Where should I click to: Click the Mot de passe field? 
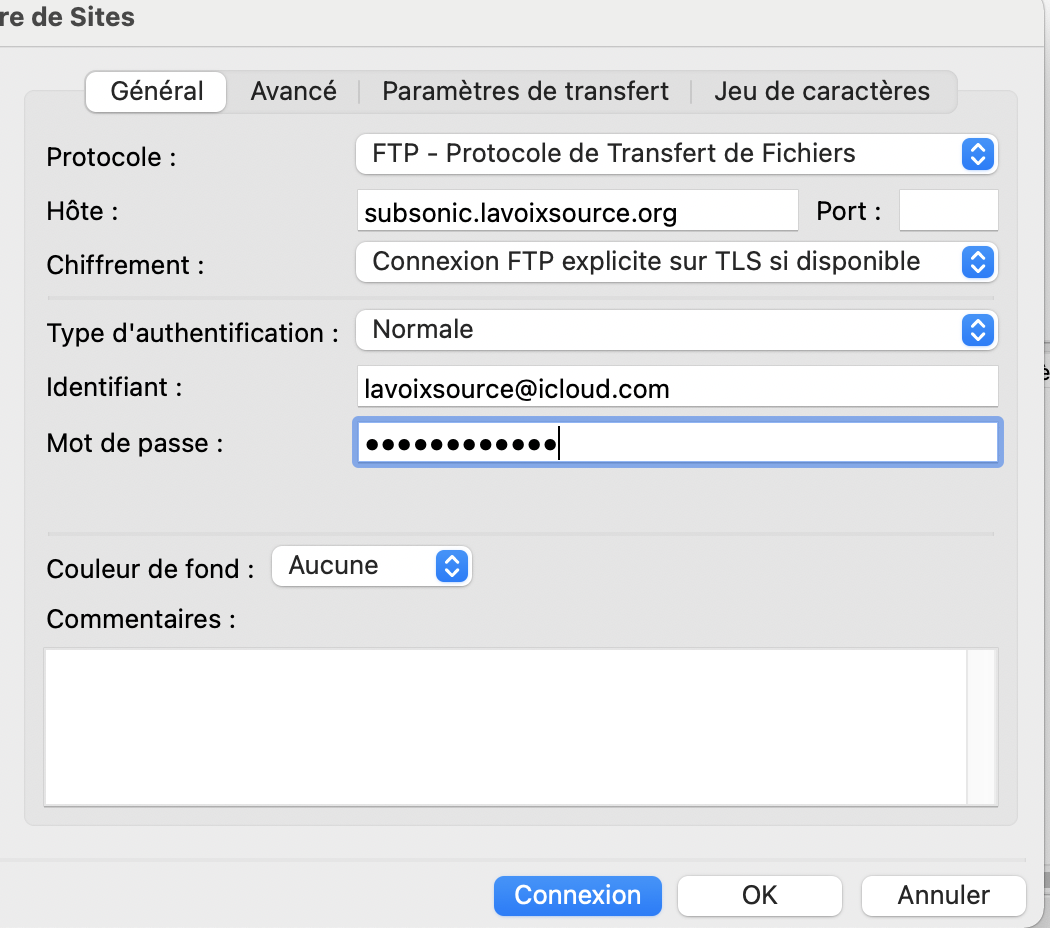tap(677, 443)
